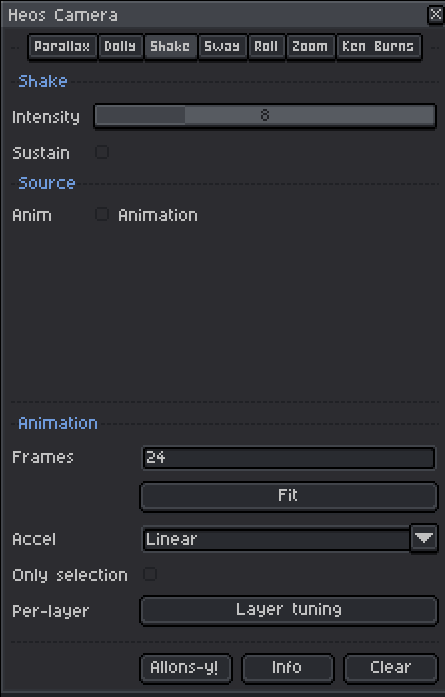
Task: Open the Accel dropdown arrow
Action: click(x=424, y=538)
